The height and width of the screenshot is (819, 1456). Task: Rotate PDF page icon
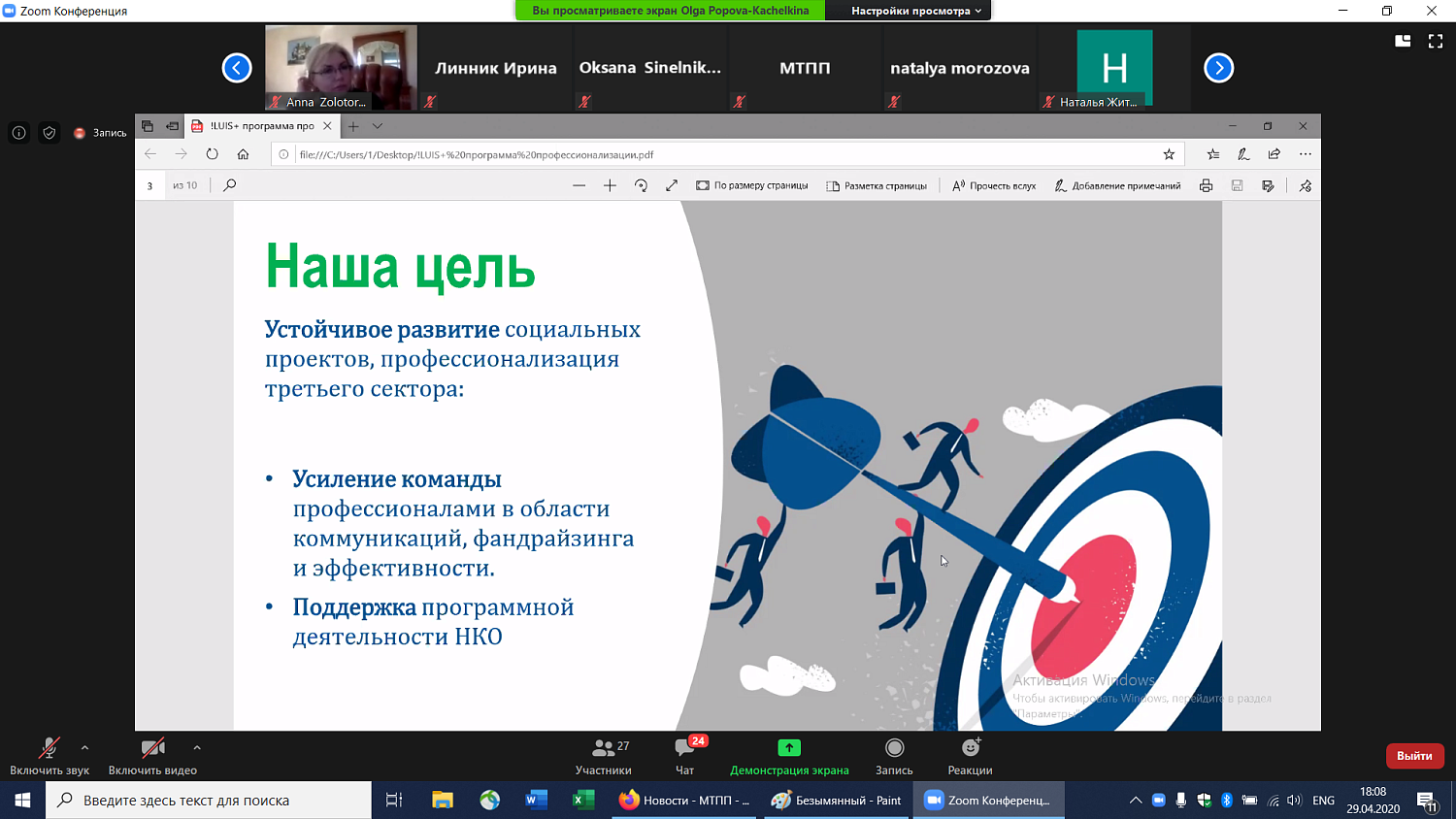pyautogui.click(x=641, y=185)
